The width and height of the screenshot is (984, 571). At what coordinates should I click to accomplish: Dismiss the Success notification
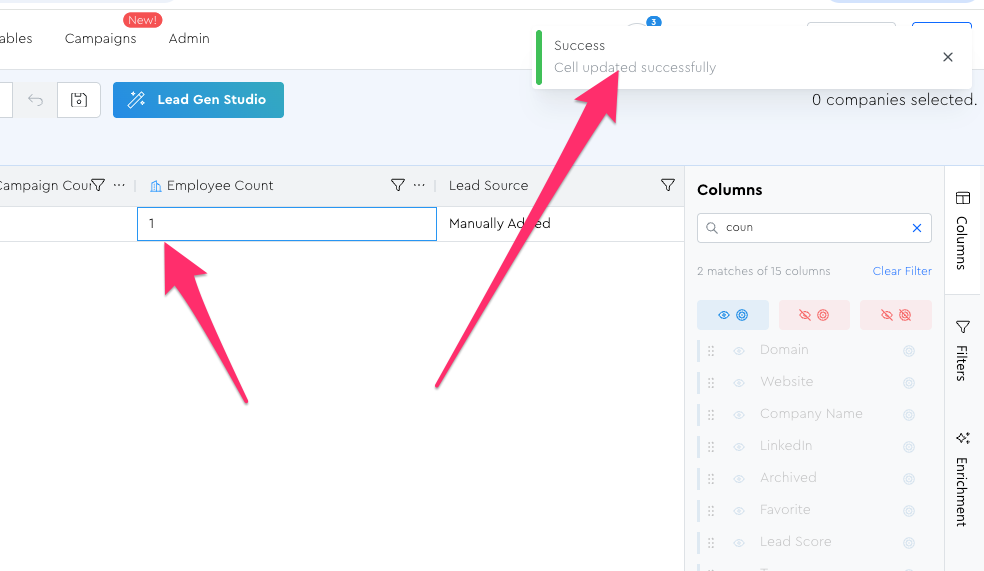(948, 57)
